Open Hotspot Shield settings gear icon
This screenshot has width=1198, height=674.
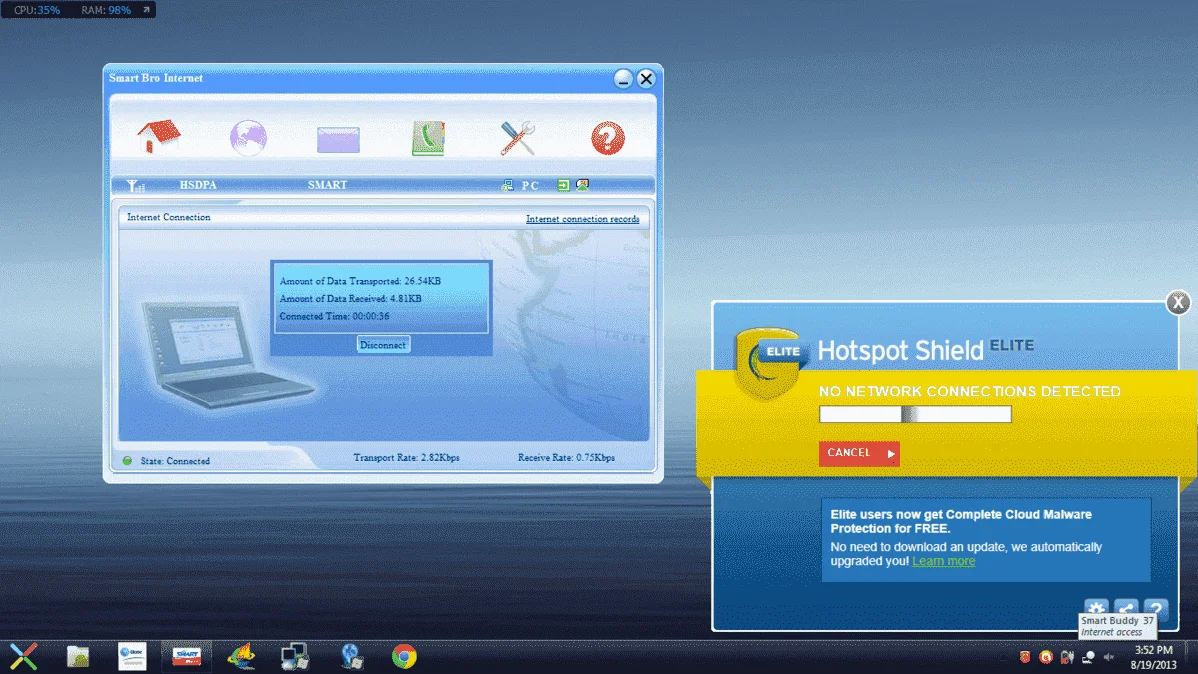1096,608
